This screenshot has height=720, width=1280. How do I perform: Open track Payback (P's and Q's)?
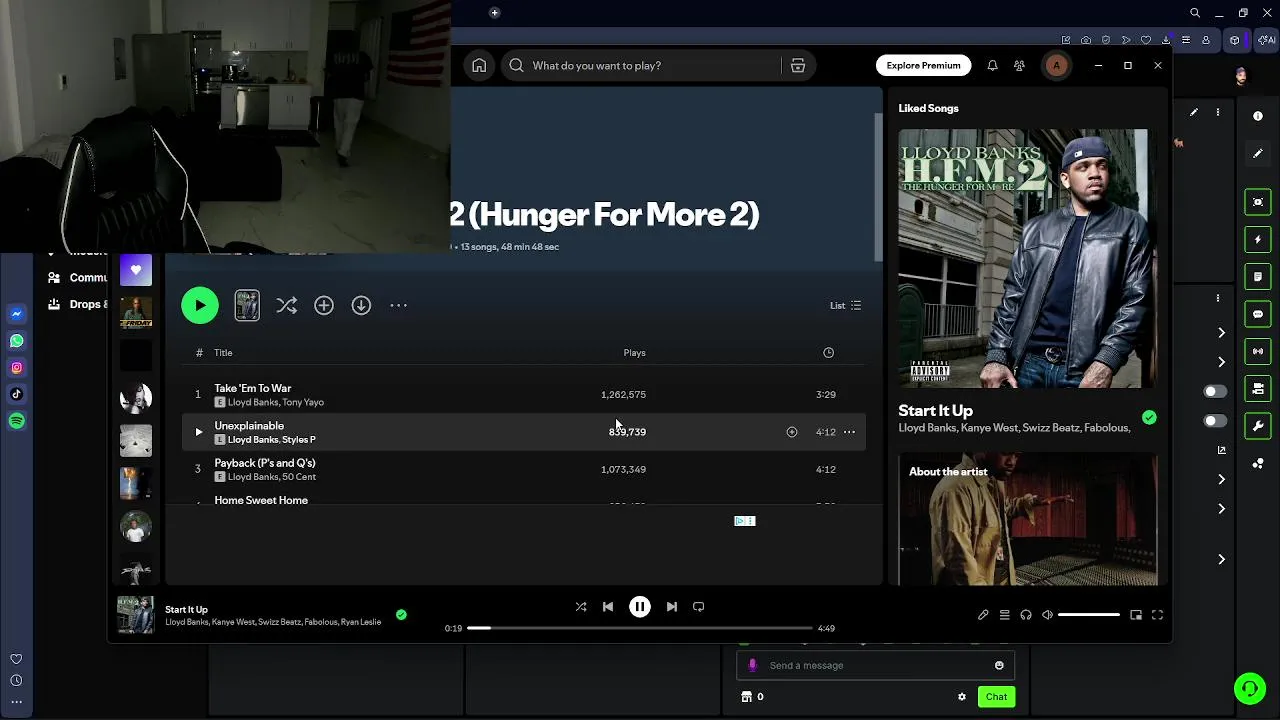265,463
